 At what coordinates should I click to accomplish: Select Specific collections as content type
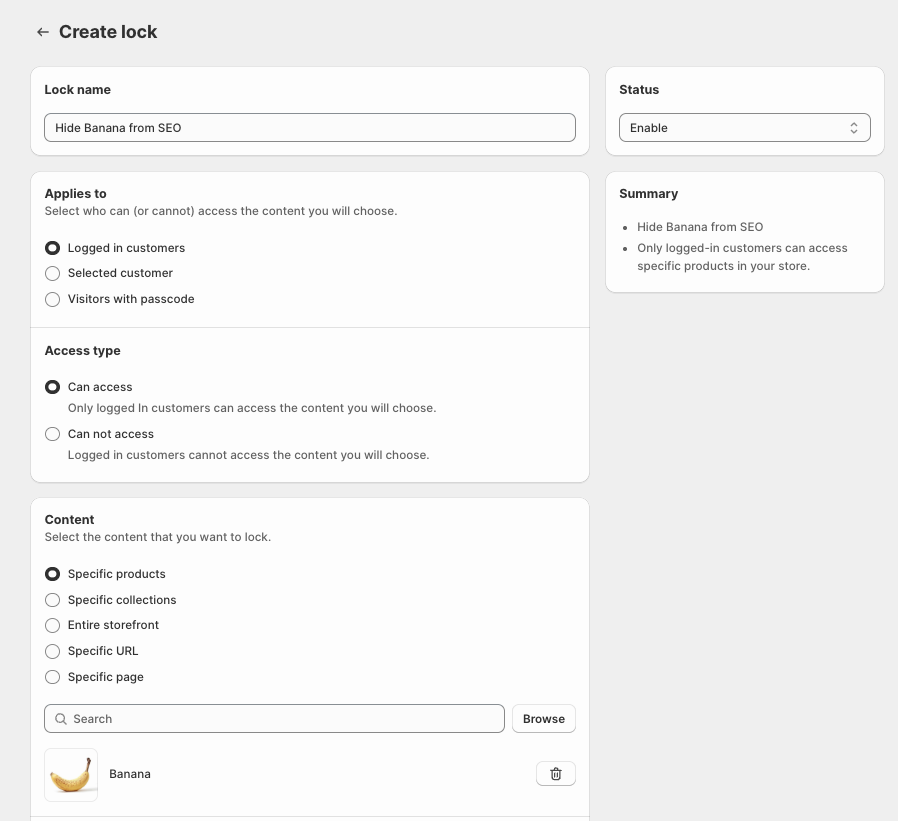pyautogui.click(x=52, y=599)
